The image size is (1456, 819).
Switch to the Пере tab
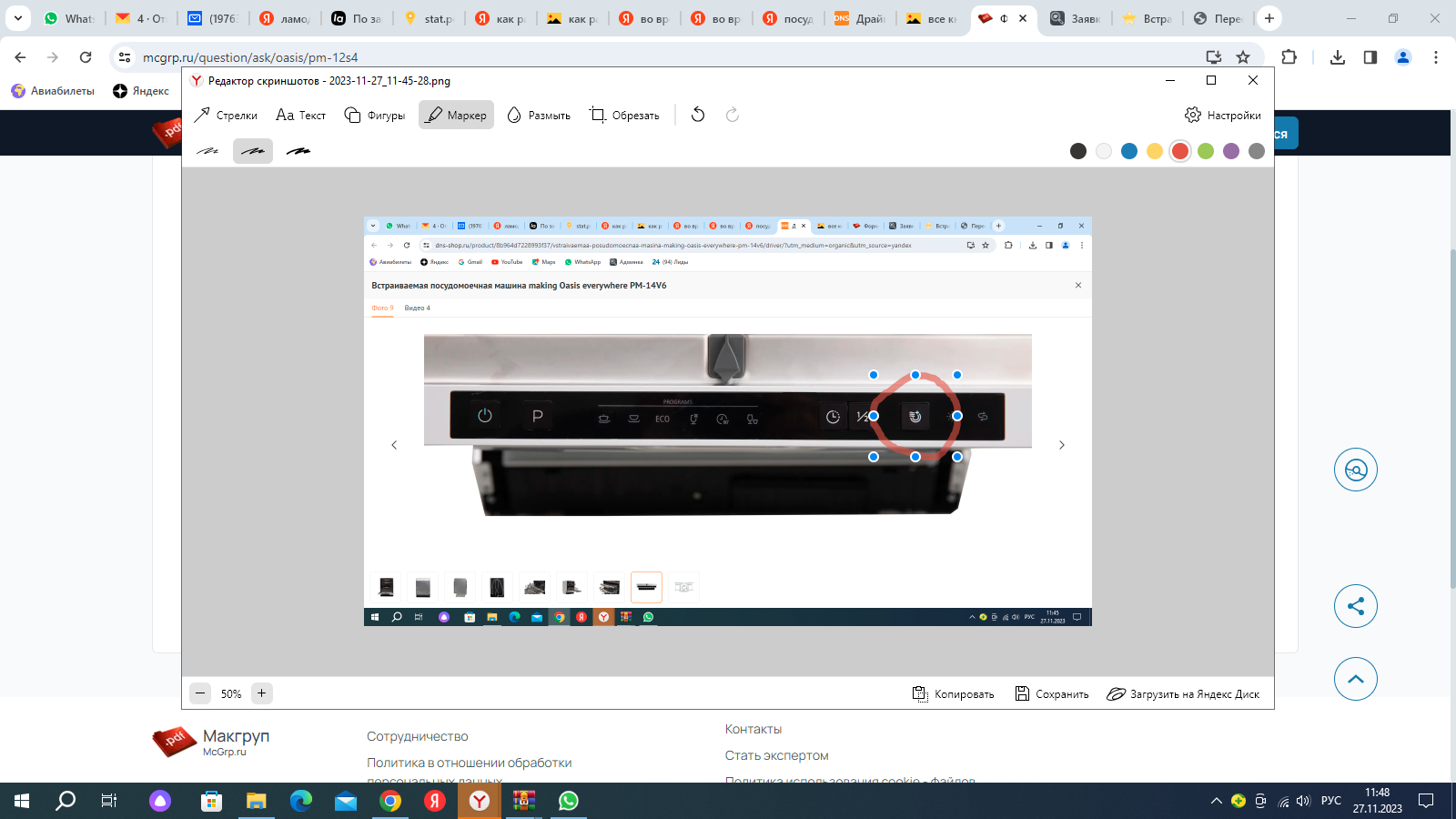click(1218, 18)
